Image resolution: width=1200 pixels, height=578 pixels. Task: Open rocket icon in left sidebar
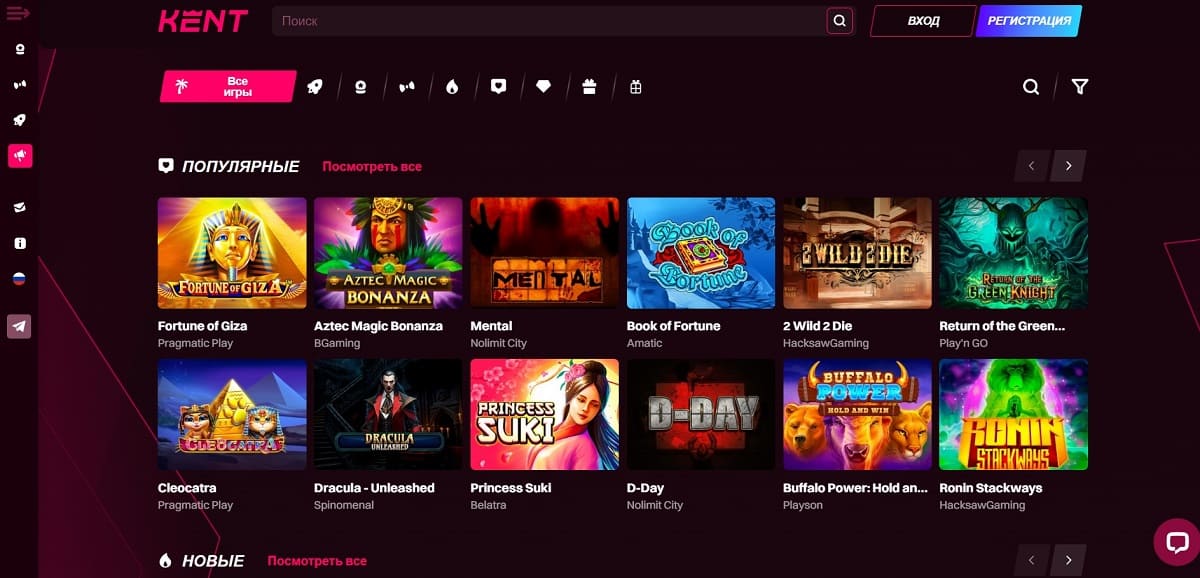coord(20,120)
